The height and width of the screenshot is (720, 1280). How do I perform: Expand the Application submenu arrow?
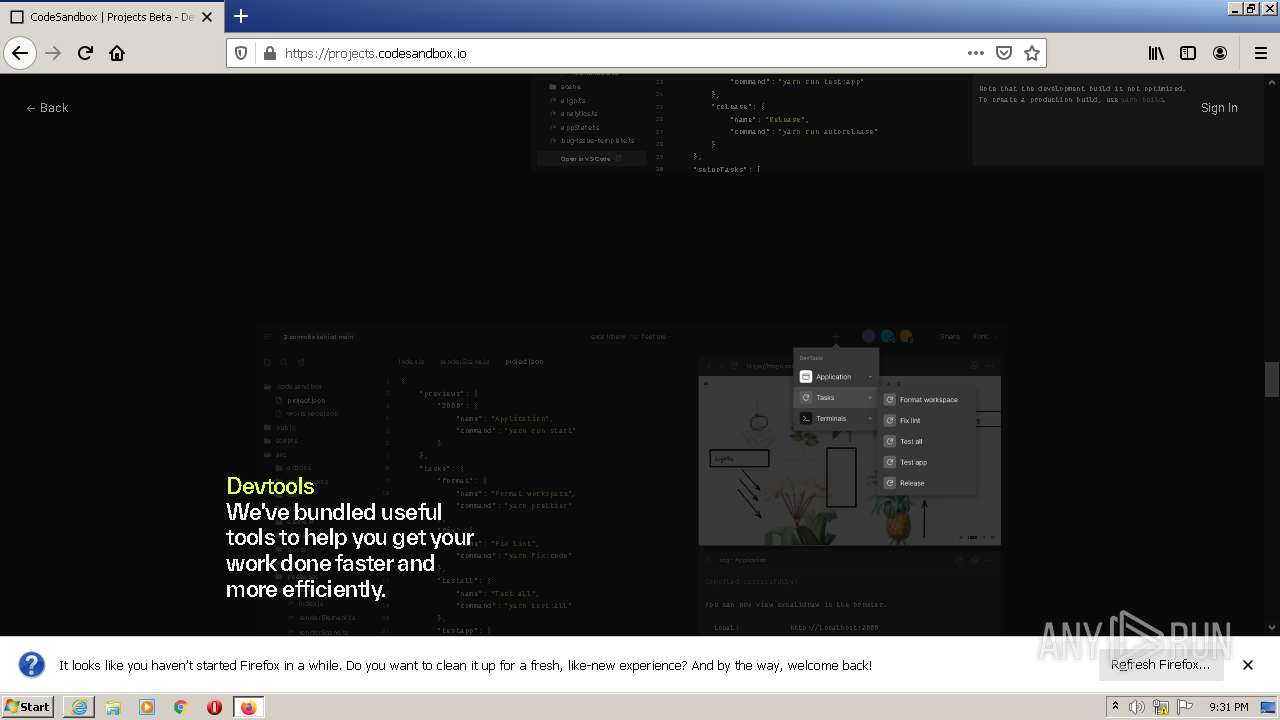point(870,377)
